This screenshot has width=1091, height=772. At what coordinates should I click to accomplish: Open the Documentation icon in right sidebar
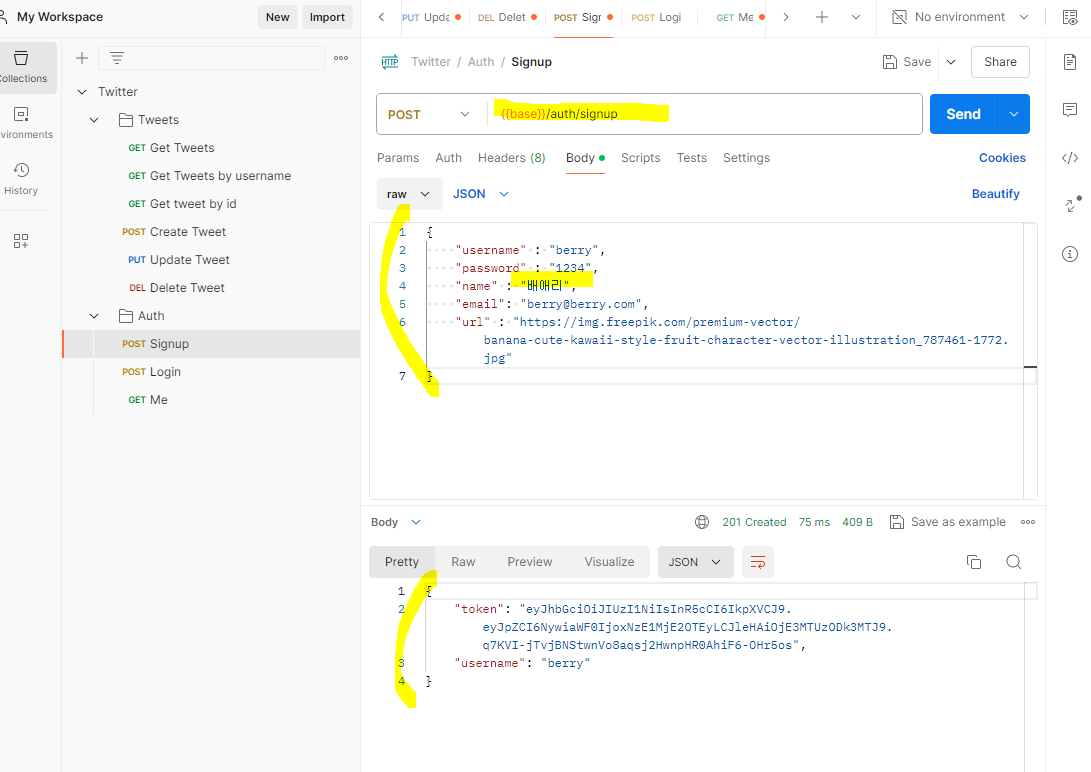[1070, 62]
